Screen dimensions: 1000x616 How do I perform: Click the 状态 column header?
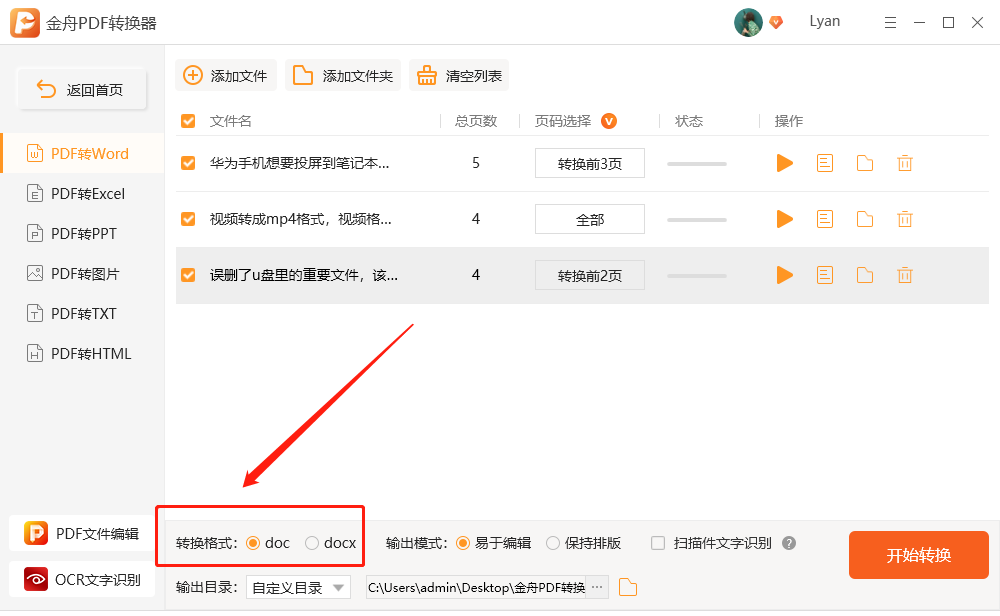coord(689,121)
